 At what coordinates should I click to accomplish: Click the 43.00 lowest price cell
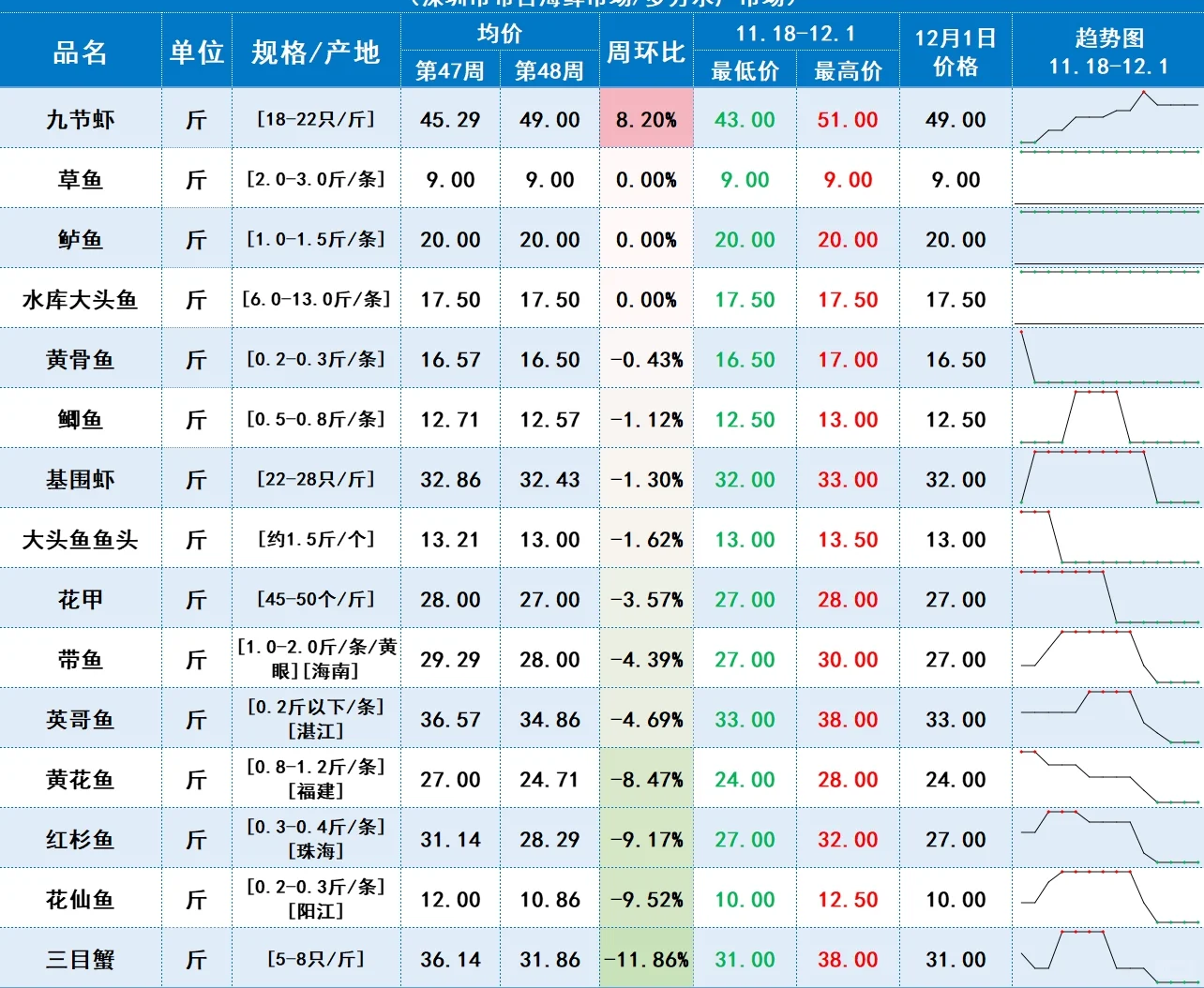(x=745, y=120)
